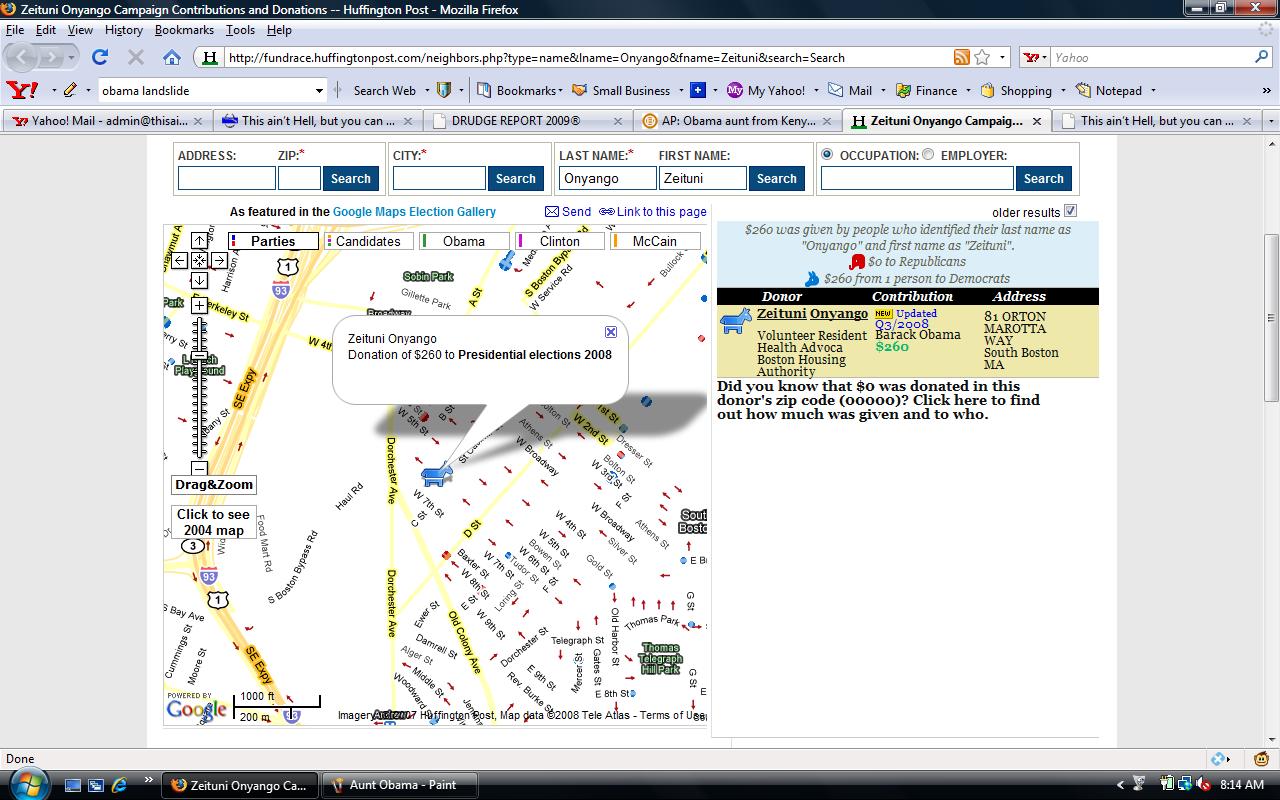Pan the map up with the arrow
This screenshot has height=800, width=1280.
tap(199, 241)
